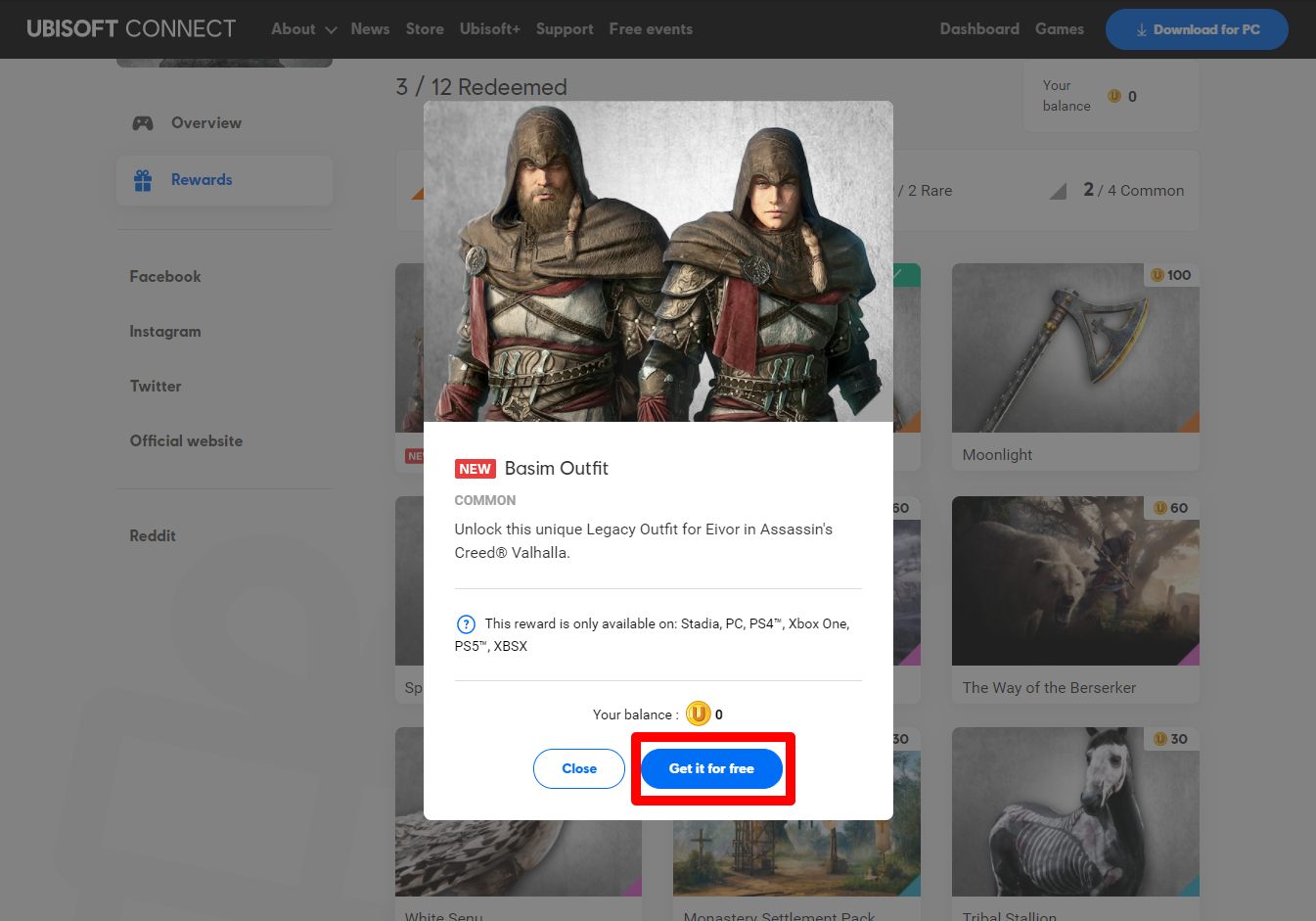Image resolution: width=1316 pixels, height=921 pixels.
Task: Open the Support page
Action: click(565, 28)
